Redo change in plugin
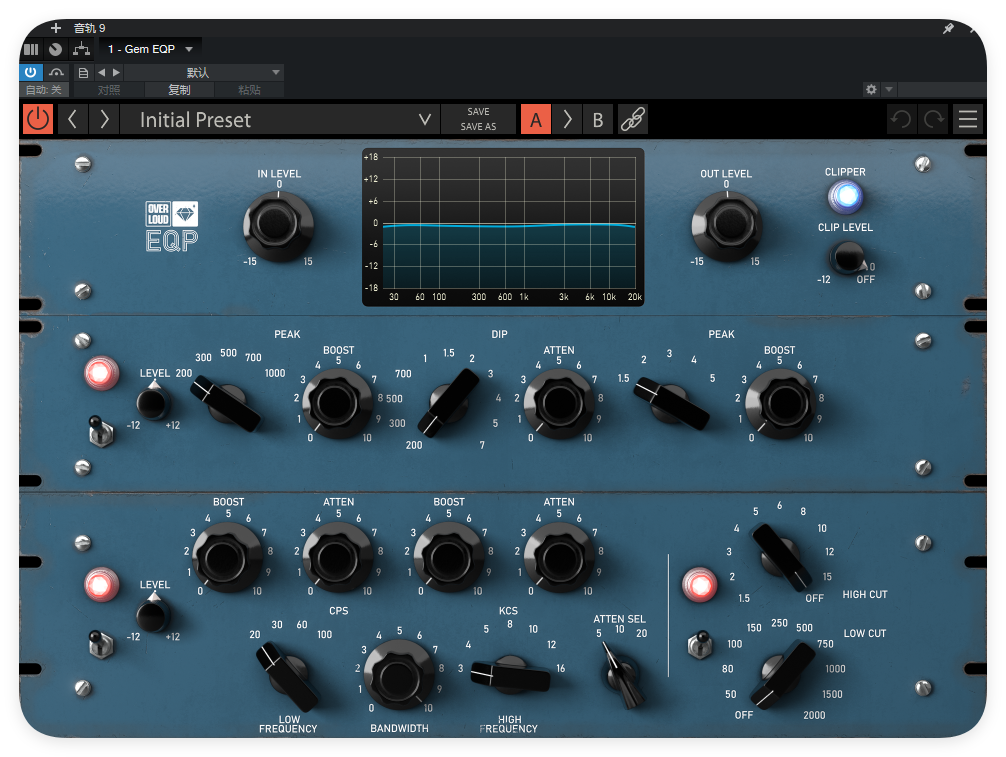The width and height of the screenshot is (1006, 757). pyautogui.click(x=934, y=119)
